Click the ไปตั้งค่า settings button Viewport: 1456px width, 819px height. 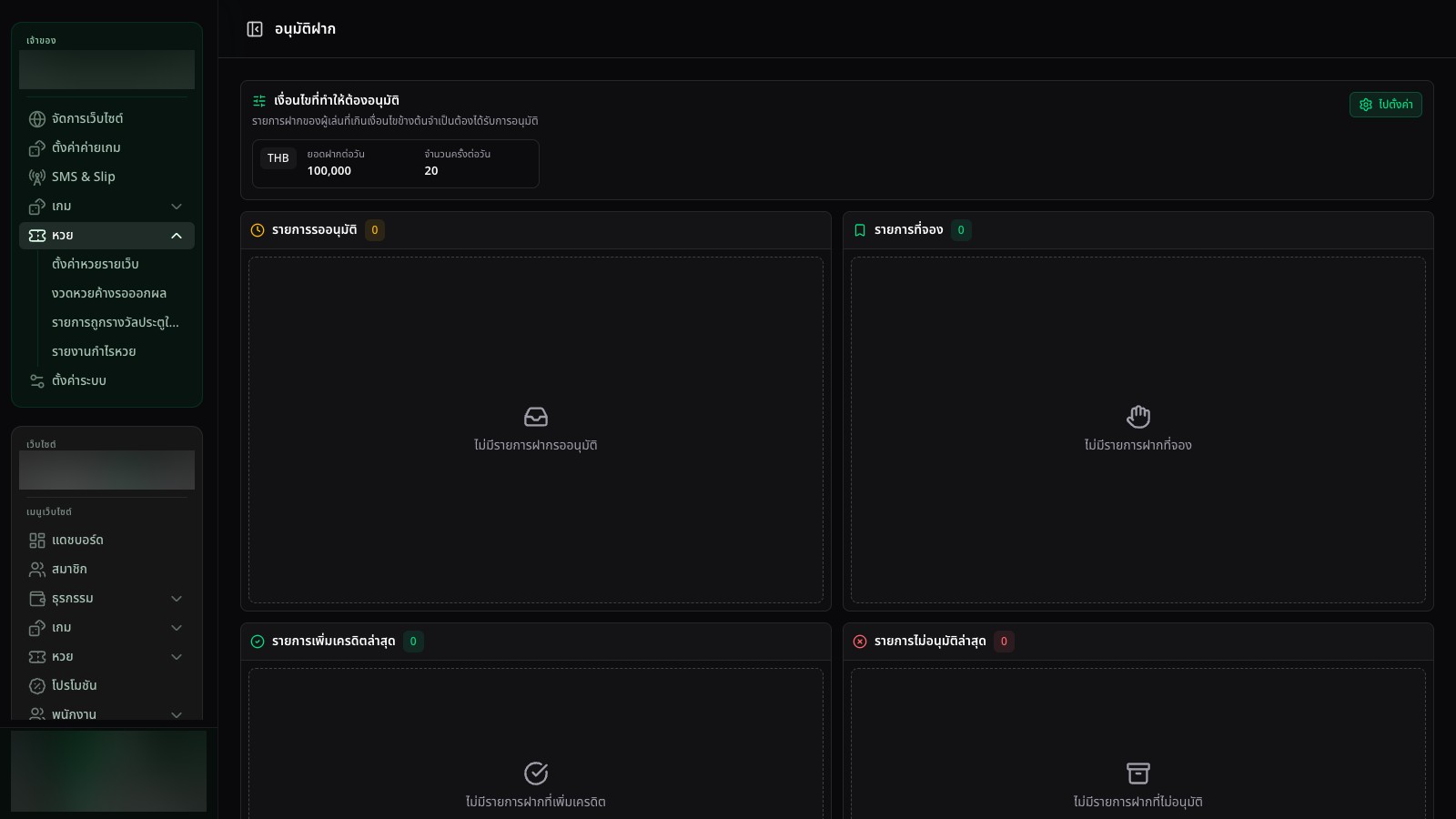coord(1386,105)
